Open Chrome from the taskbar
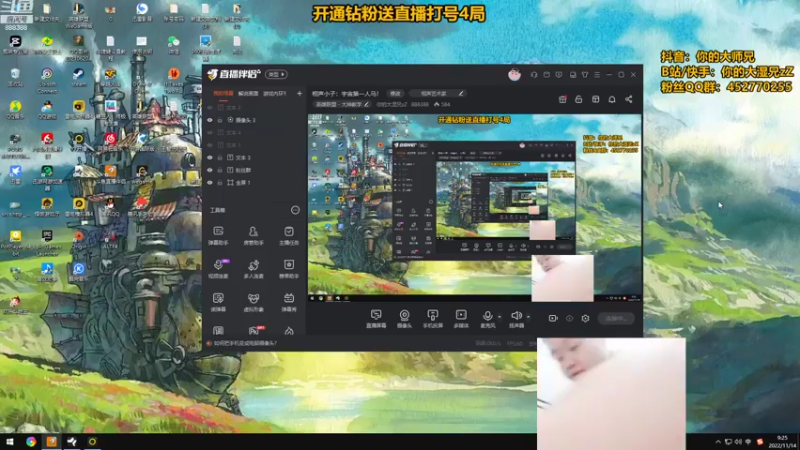 pos(31,442)
